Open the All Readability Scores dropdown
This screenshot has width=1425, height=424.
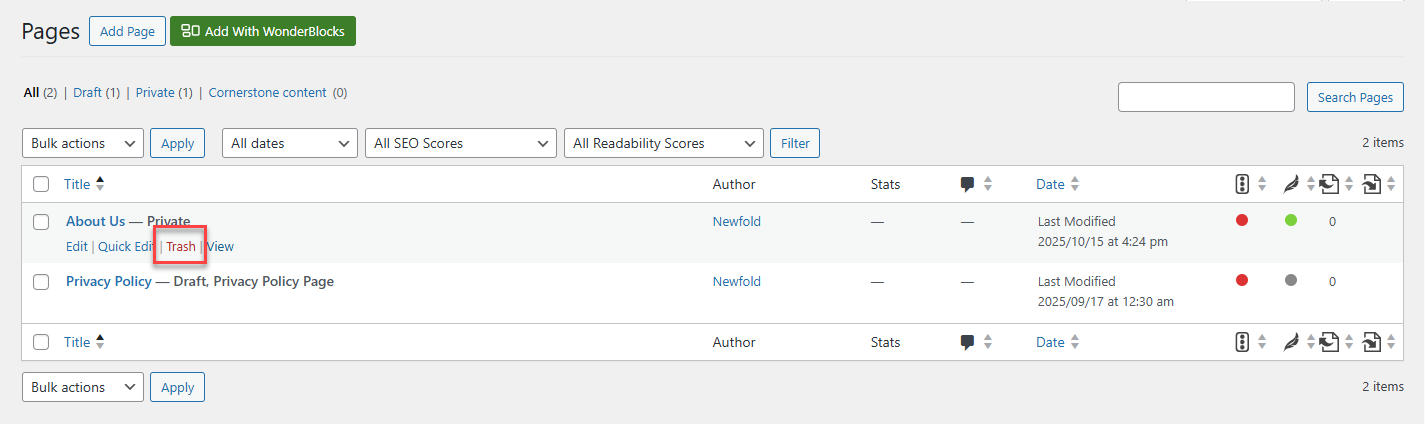point(664,143)
